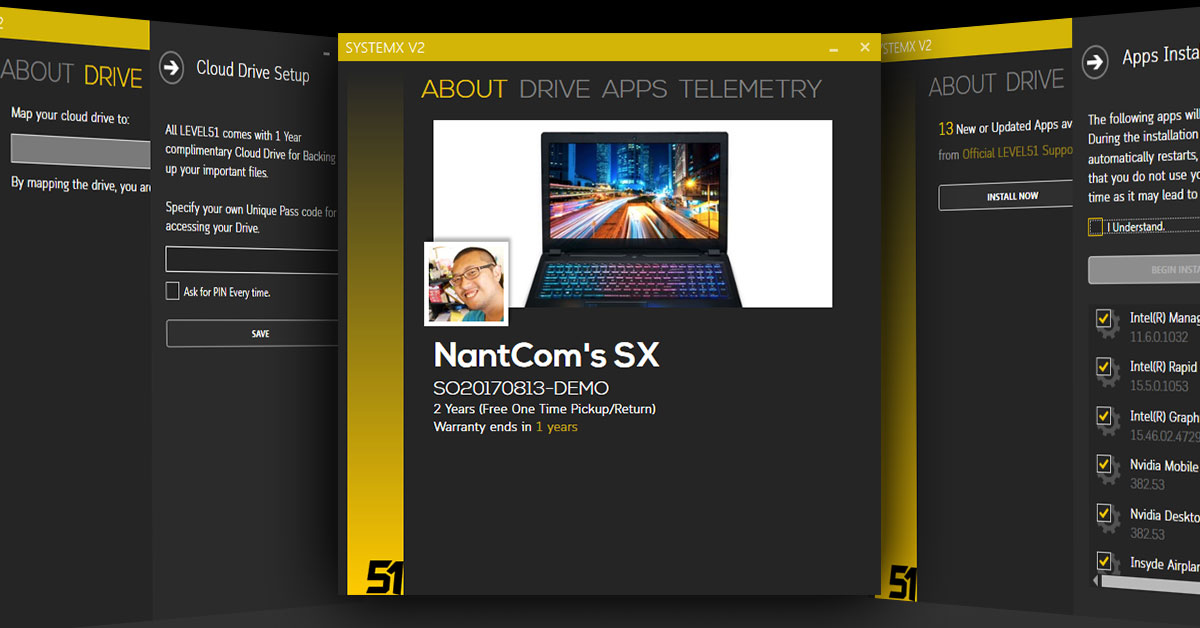This screenshot has width=1200, height=628.
Task: Click the 13 New or Updated Apps text
Action: click(1006, 130)
